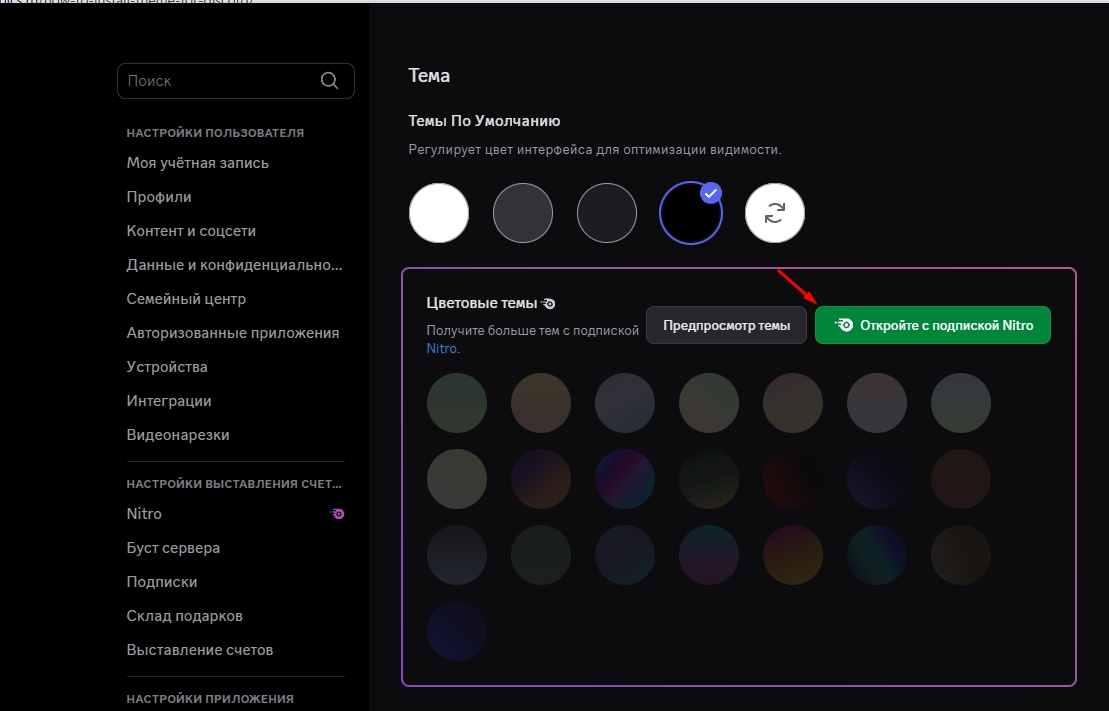Screen dimensions: 1109x711
Task: Open Видеонарезки settings
Action: pos(178,434)
